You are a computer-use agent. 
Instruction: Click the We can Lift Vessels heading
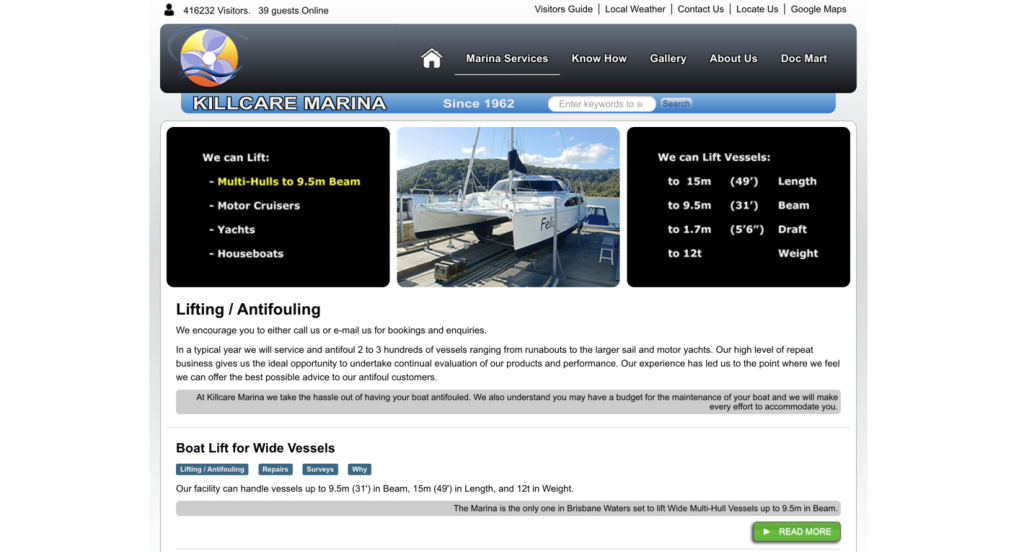tap(714, 157)
